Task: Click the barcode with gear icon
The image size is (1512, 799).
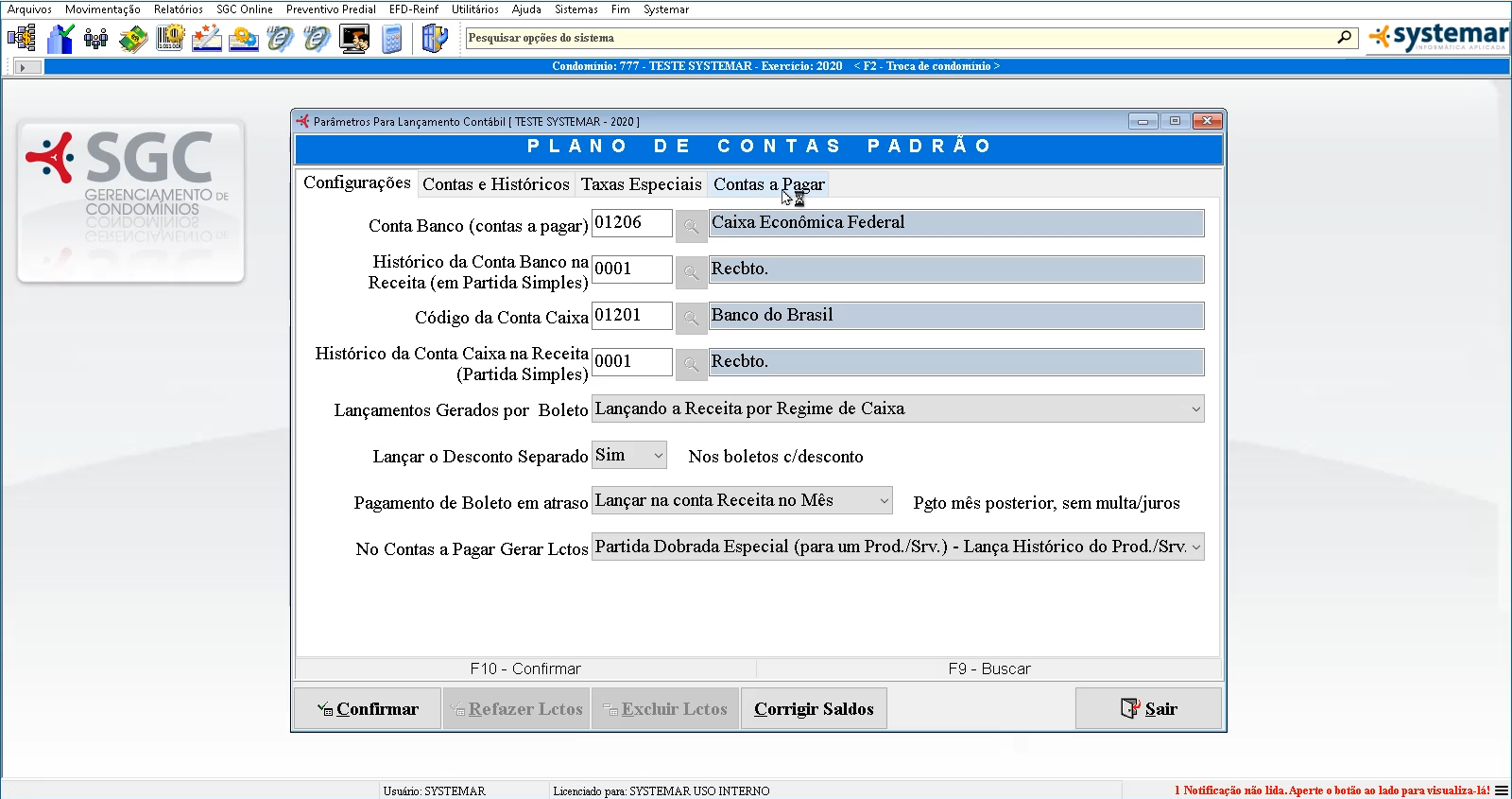Action: [x=170, y=39]
